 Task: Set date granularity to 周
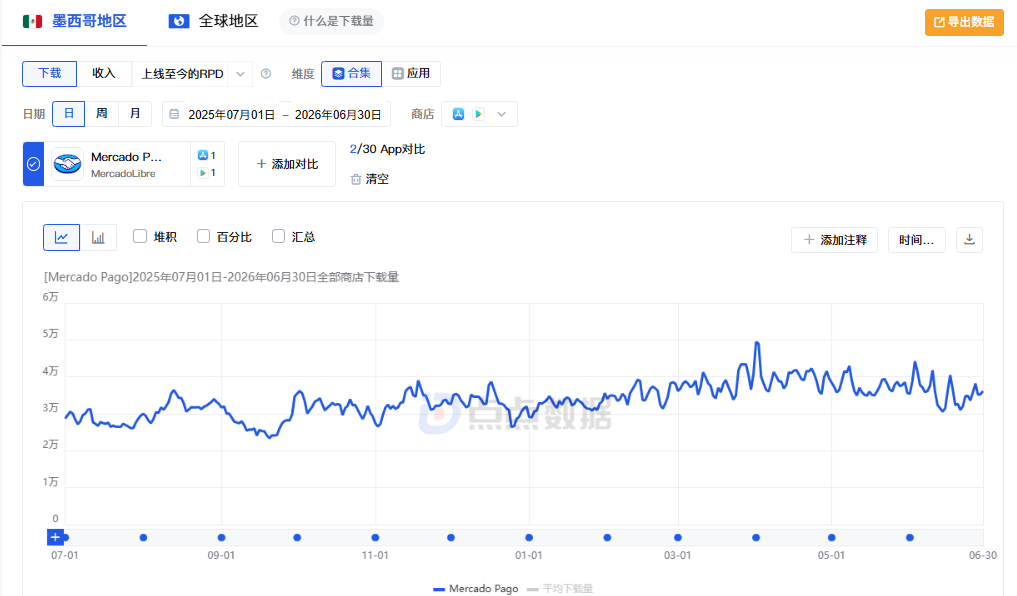102,113
